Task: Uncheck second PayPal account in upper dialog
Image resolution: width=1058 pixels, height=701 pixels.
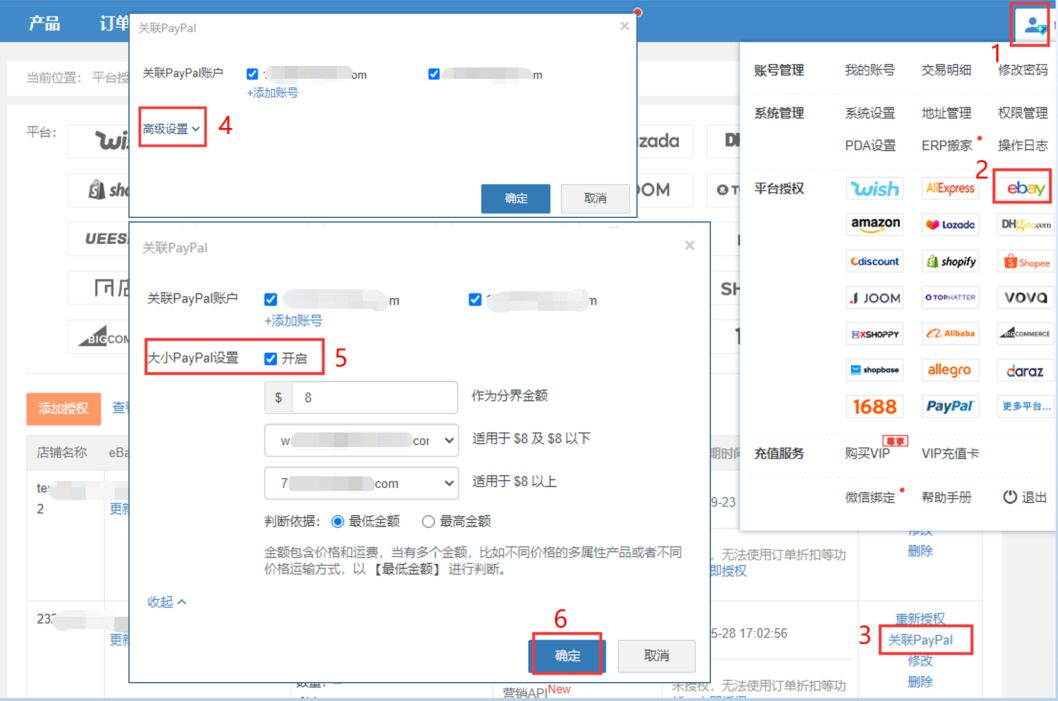Action: coord(434,74)
